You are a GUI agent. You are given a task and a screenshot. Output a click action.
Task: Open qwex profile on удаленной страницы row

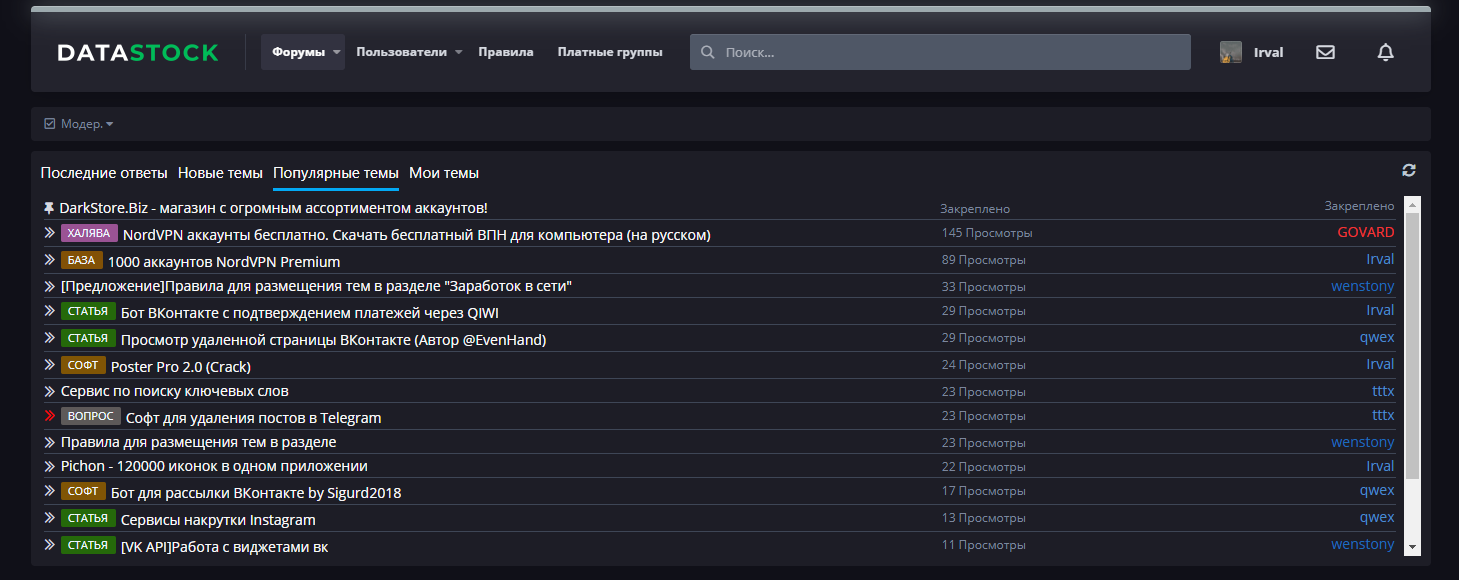[x=1377, y=337]
